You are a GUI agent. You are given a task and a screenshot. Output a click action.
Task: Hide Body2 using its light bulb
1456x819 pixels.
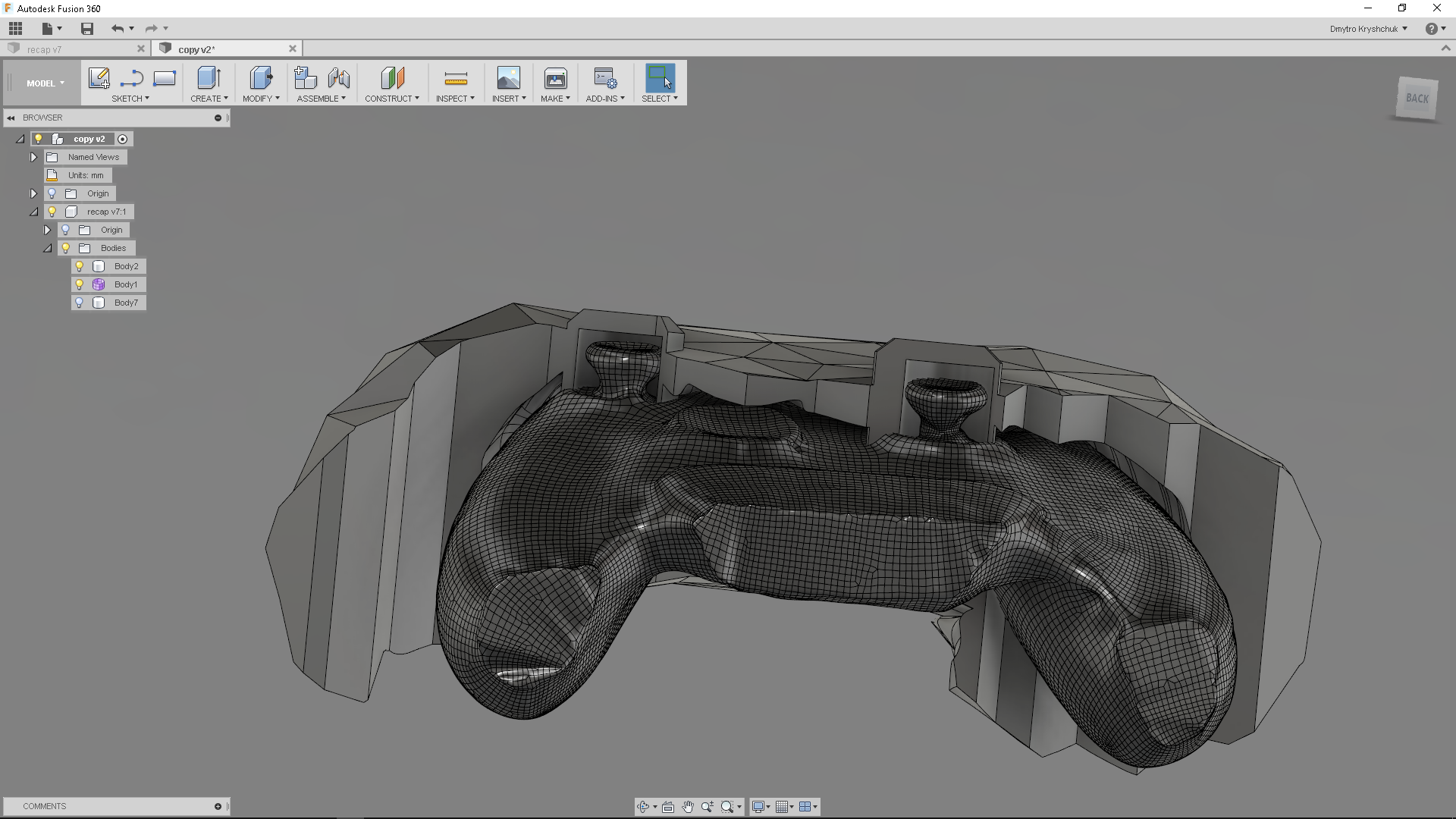[80, 266]
